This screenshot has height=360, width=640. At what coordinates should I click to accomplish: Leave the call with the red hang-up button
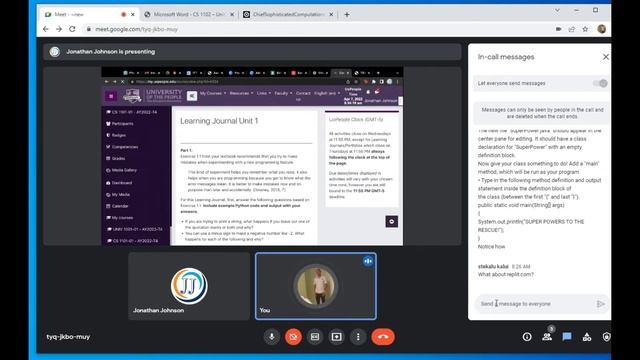click(x=383, y=337)
